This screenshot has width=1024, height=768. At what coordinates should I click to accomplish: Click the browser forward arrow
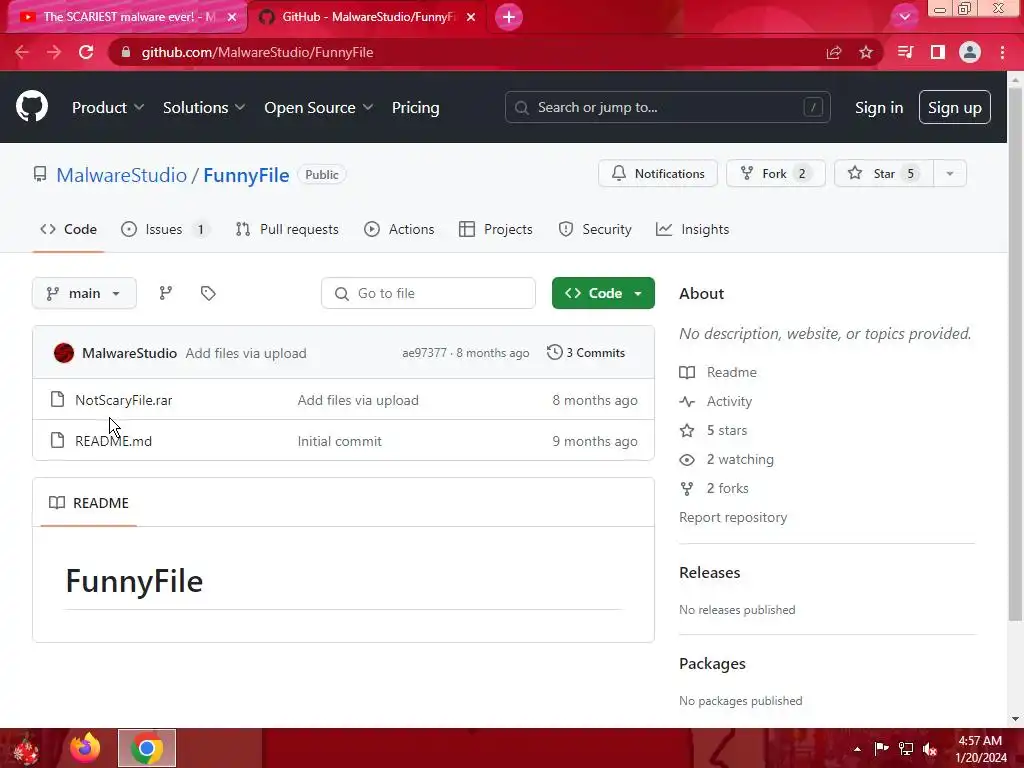(54, 52)
